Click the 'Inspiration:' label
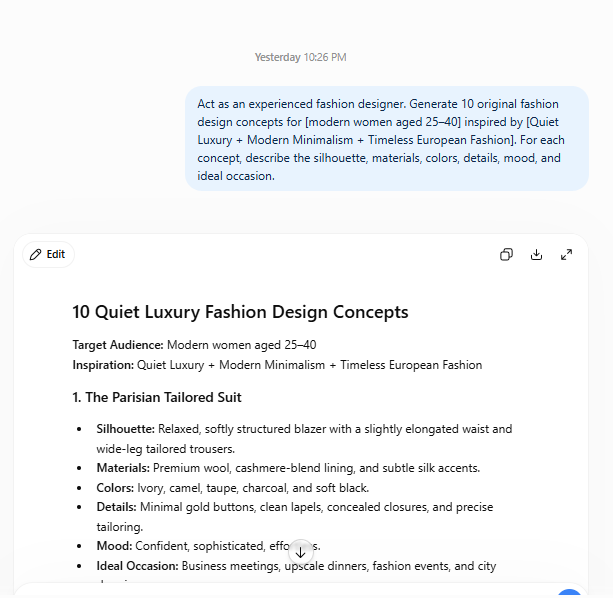This screenshot has height=598, width=613. [103, 365]
